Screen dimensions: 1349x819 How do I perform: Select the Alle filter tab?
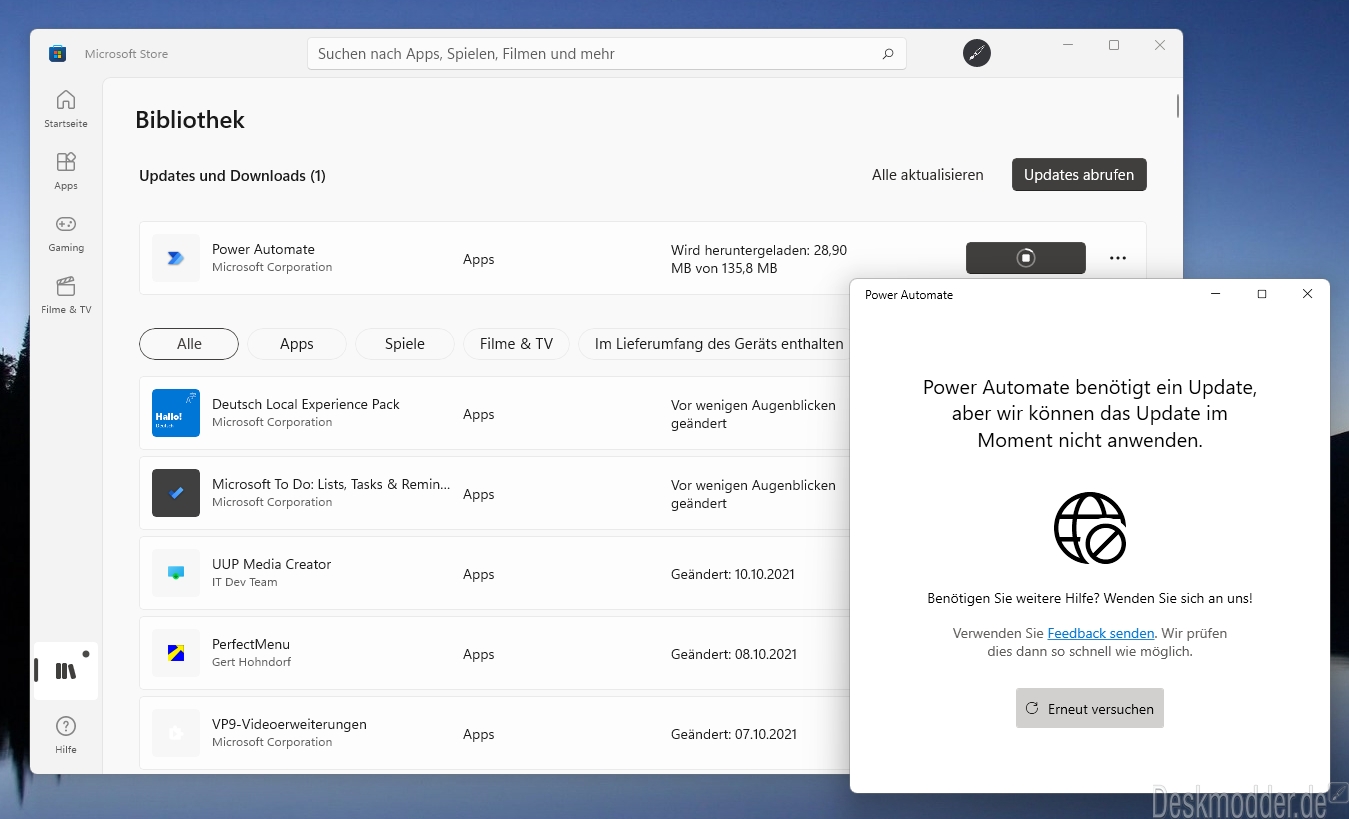pos(189,344)
